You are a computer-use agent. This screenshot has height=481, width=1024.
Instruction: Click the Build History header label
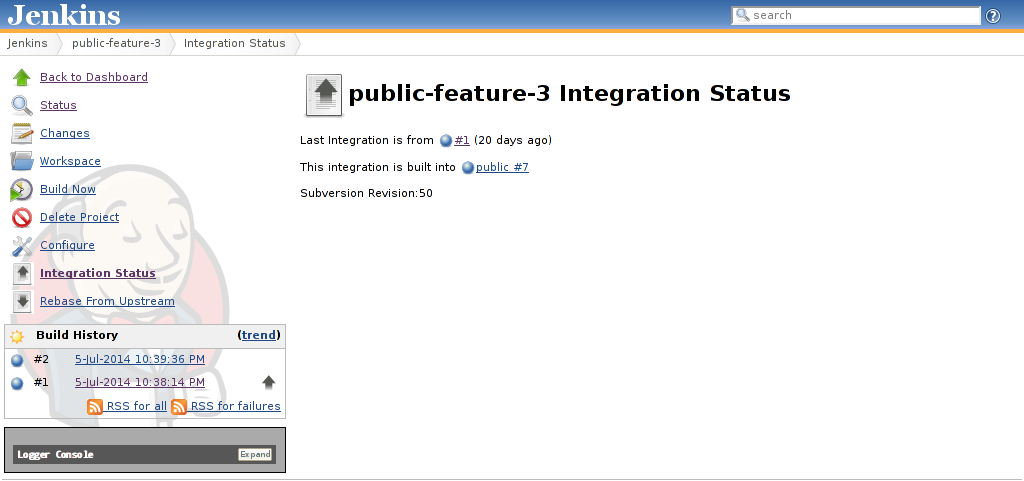(77, 335)
